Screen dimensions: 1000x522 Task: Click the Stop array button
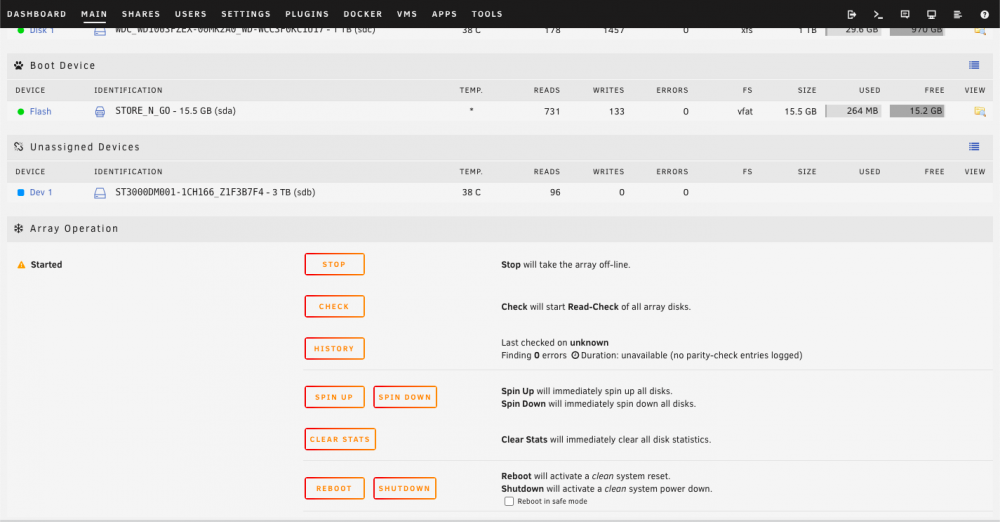[x=334, y=264]
